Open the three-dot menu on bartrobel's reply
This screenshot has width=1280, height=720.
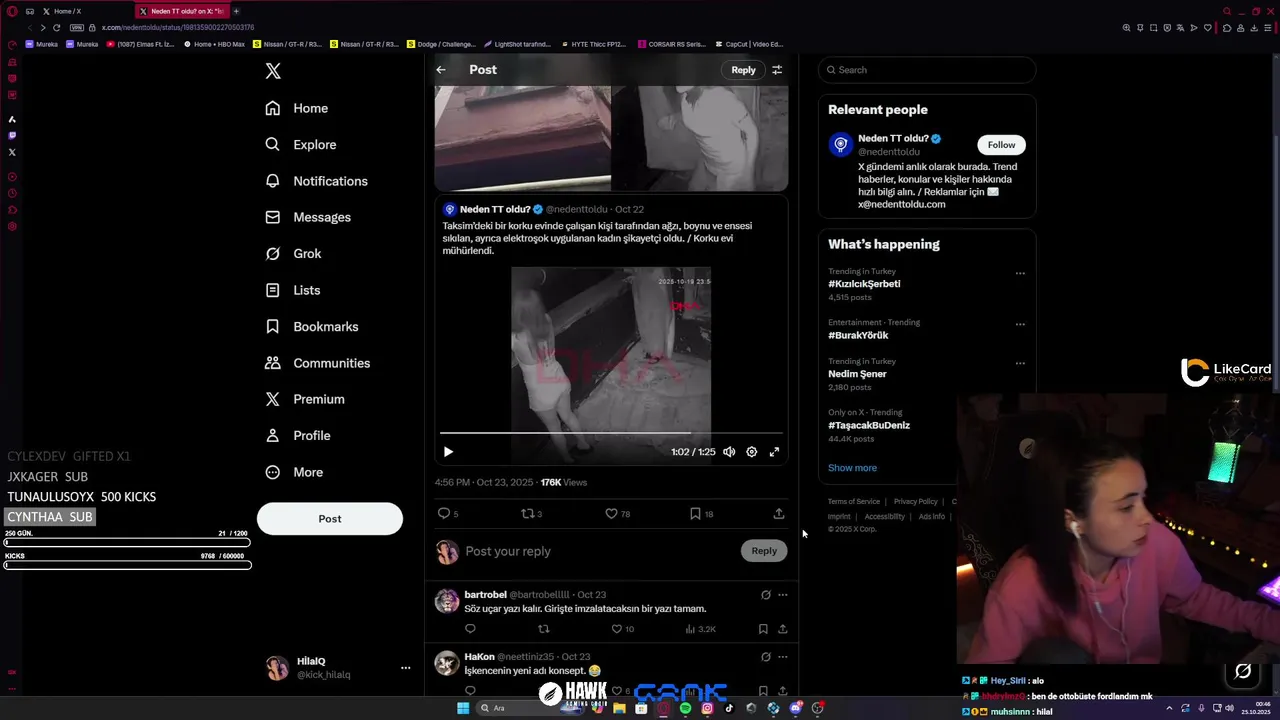click(x=783, y=595)
